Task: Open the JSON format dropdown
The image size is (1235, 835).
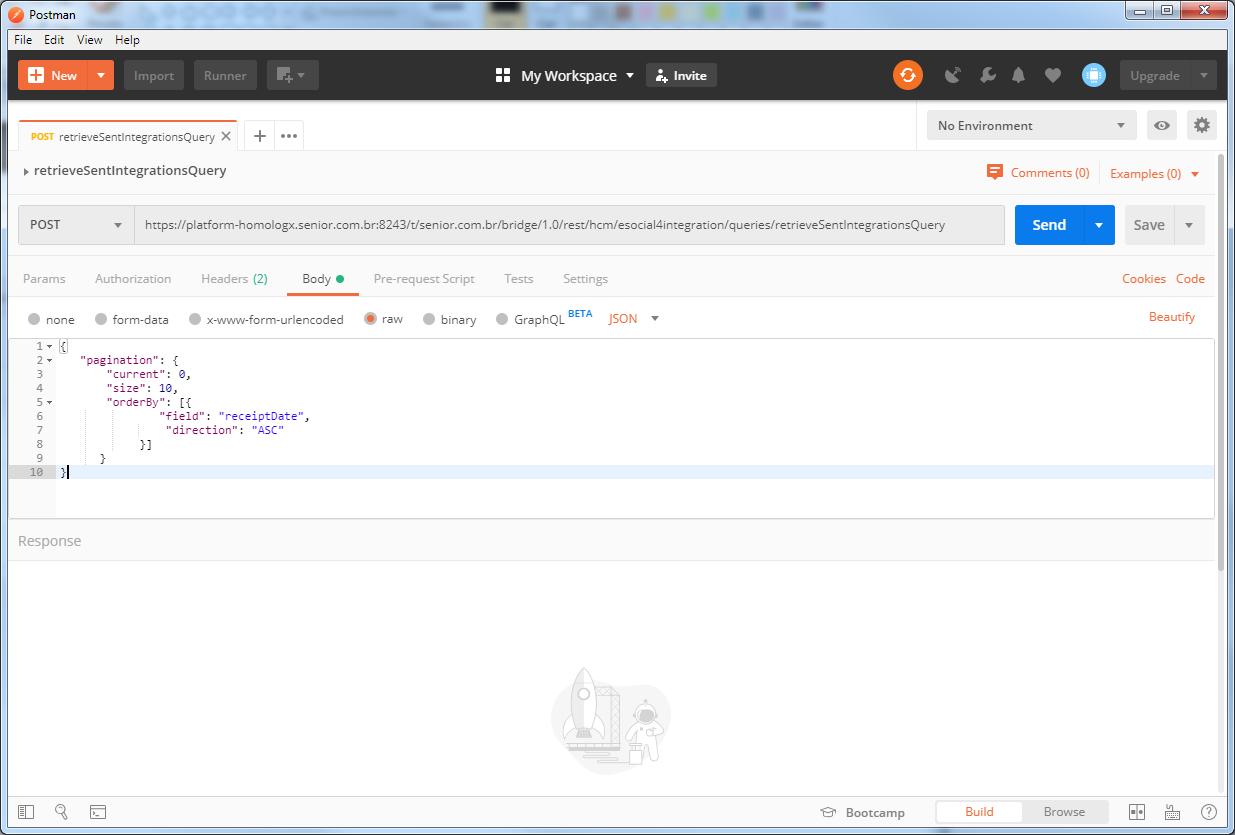Action: pos(634,319)
